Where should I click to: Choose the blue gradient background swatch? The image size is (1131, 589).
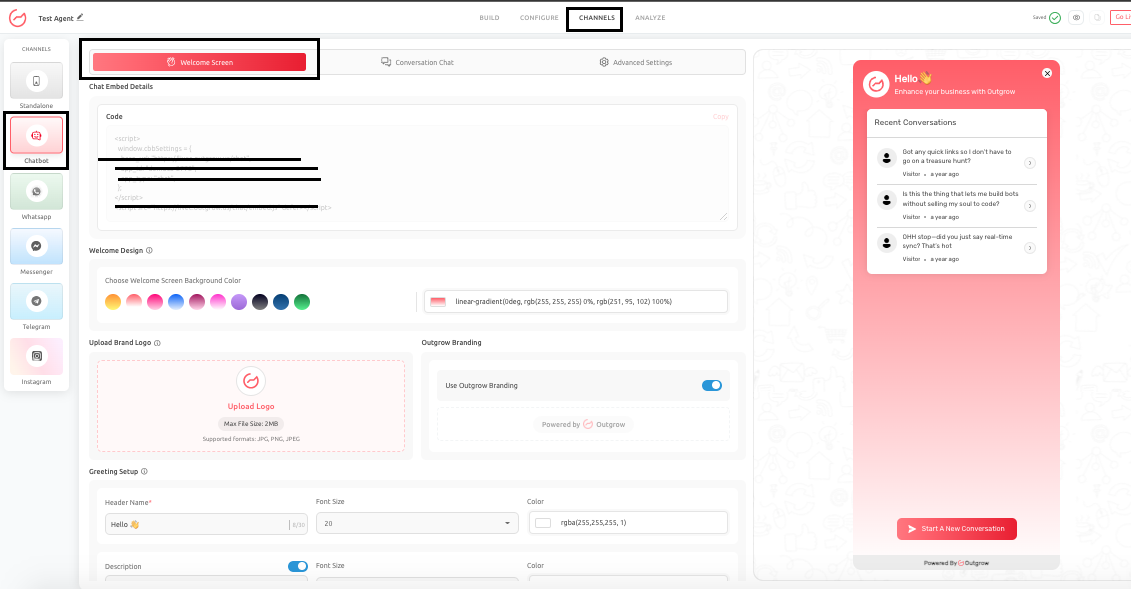(176, 302)
